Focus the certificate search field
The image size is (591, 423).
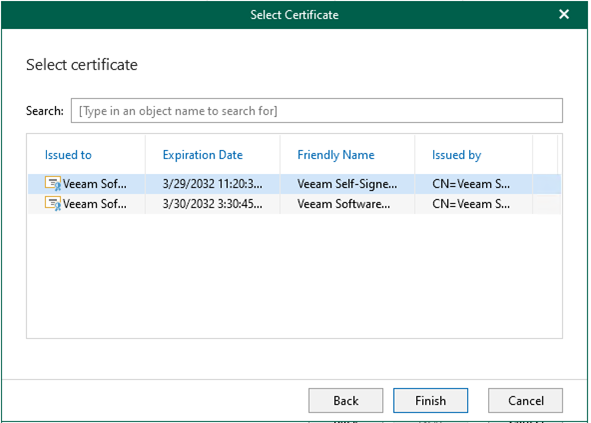317,111
